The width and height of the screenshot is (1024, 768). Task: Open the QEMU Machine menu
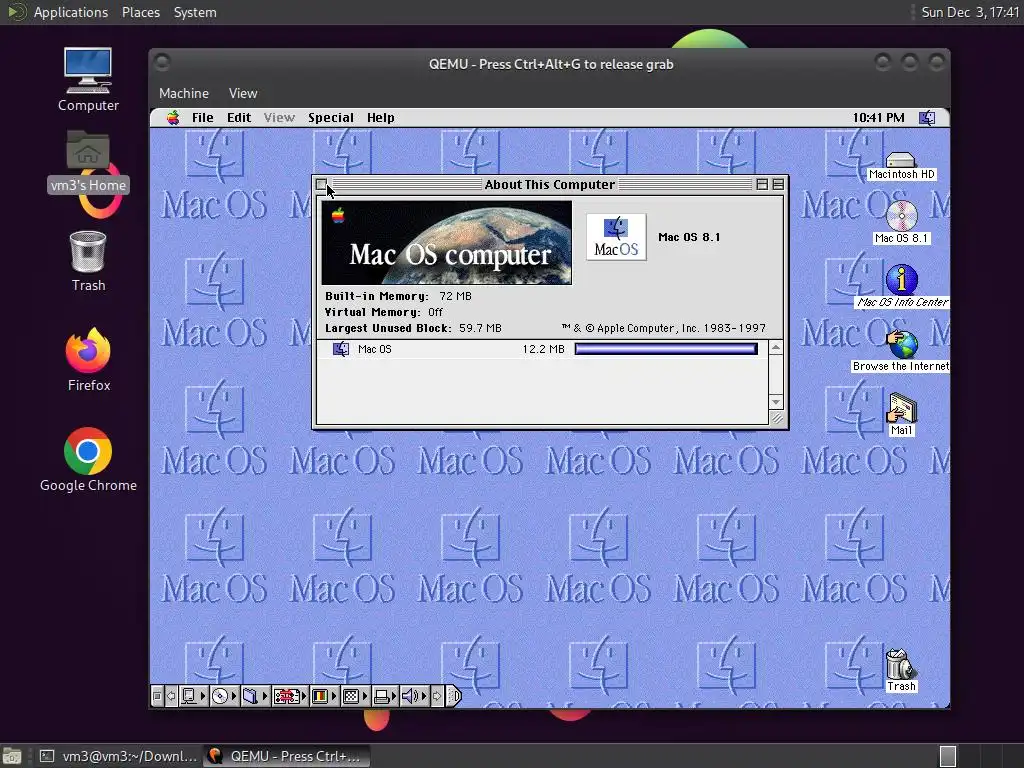click(184, 93)
